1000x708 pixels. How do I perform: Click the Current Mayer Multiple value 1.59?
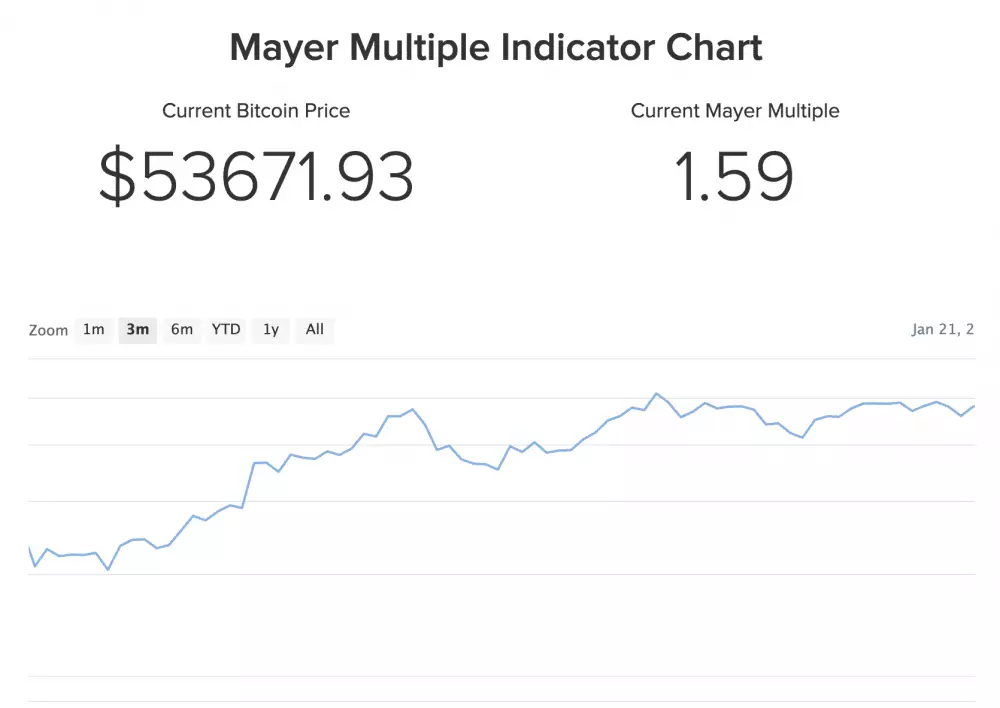(x=735, y=176)
